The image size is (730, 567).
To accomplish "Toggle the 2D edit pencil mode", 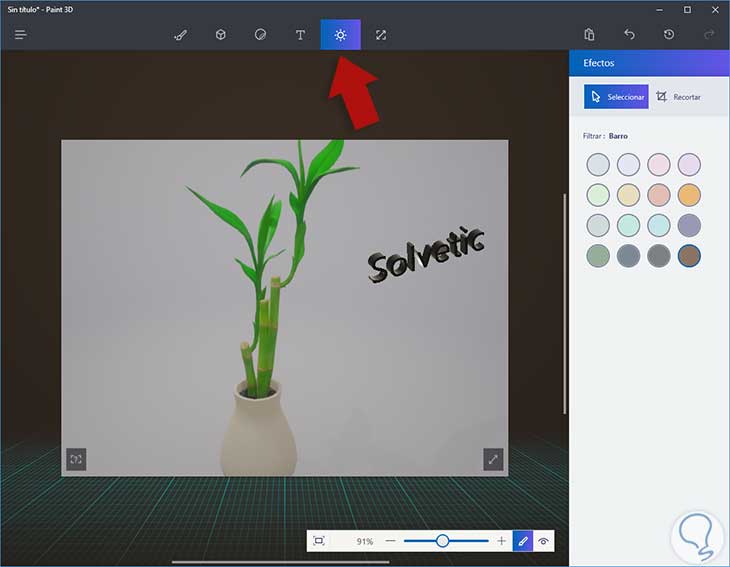I will tap(521, 541).
